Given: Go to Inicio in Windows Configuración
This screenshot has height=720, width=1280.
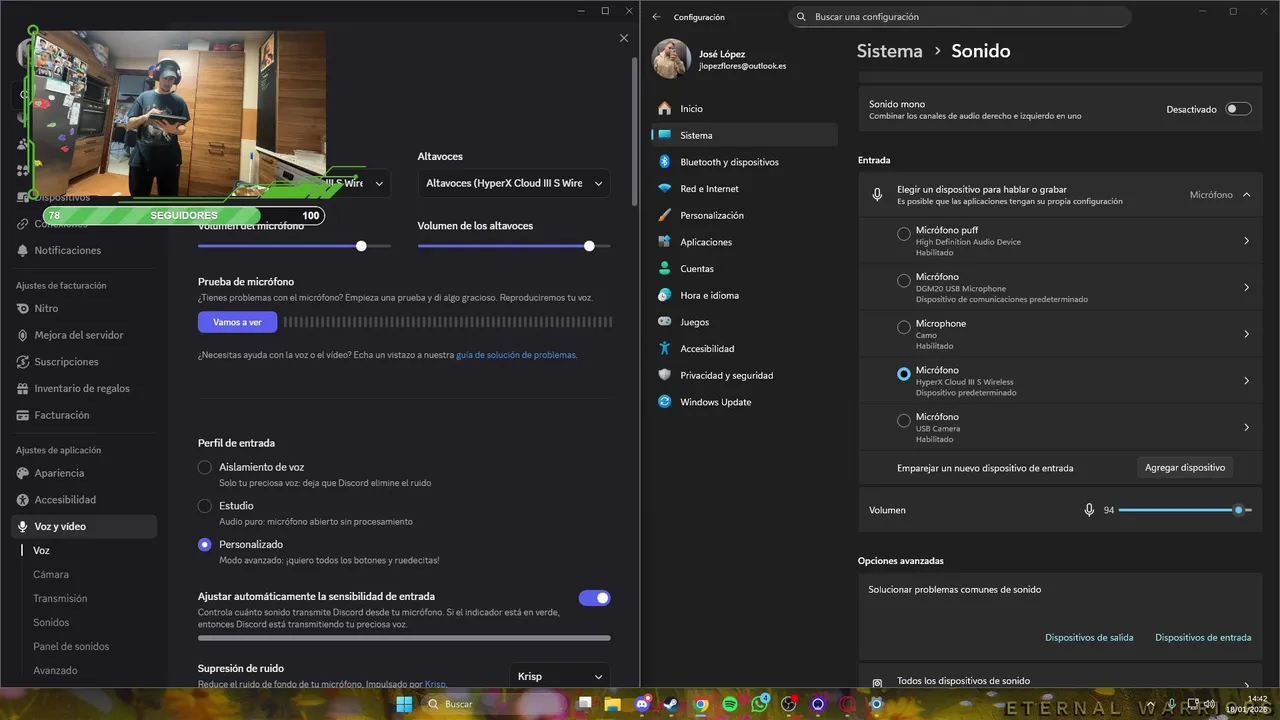Looking at the screenshot, I should [x=744, y=108].
